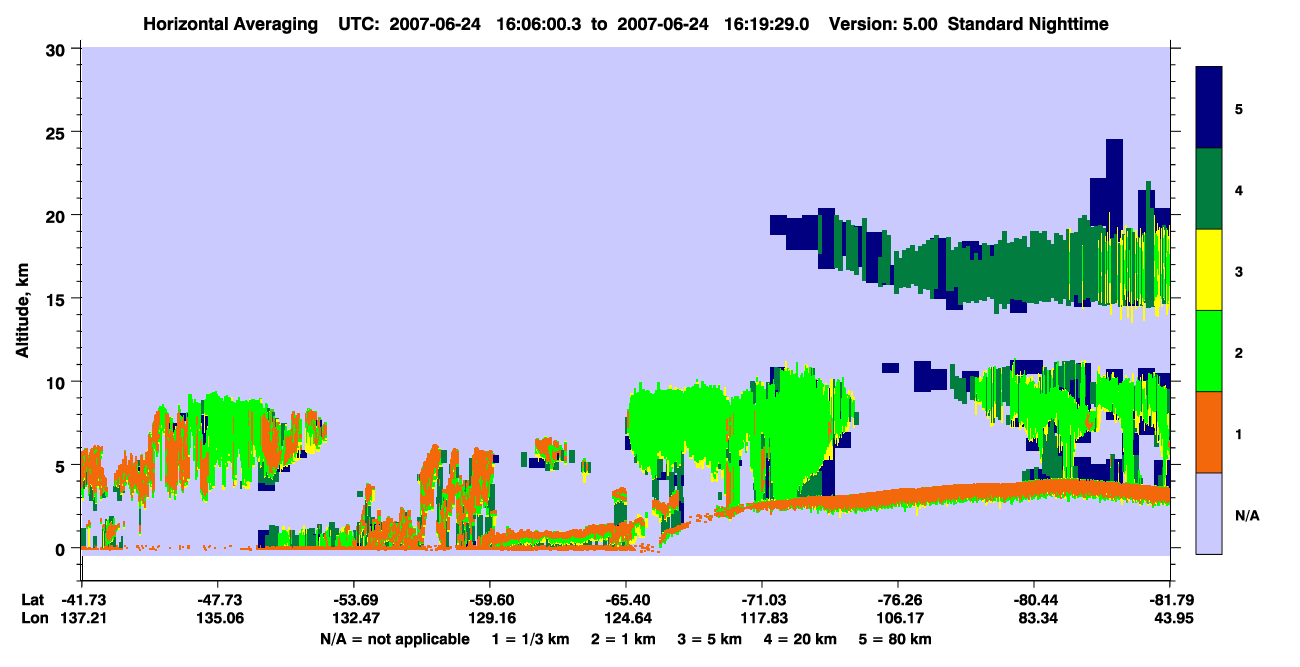
Task: Click latitude value '-76.26'
Action: point(898,600)
